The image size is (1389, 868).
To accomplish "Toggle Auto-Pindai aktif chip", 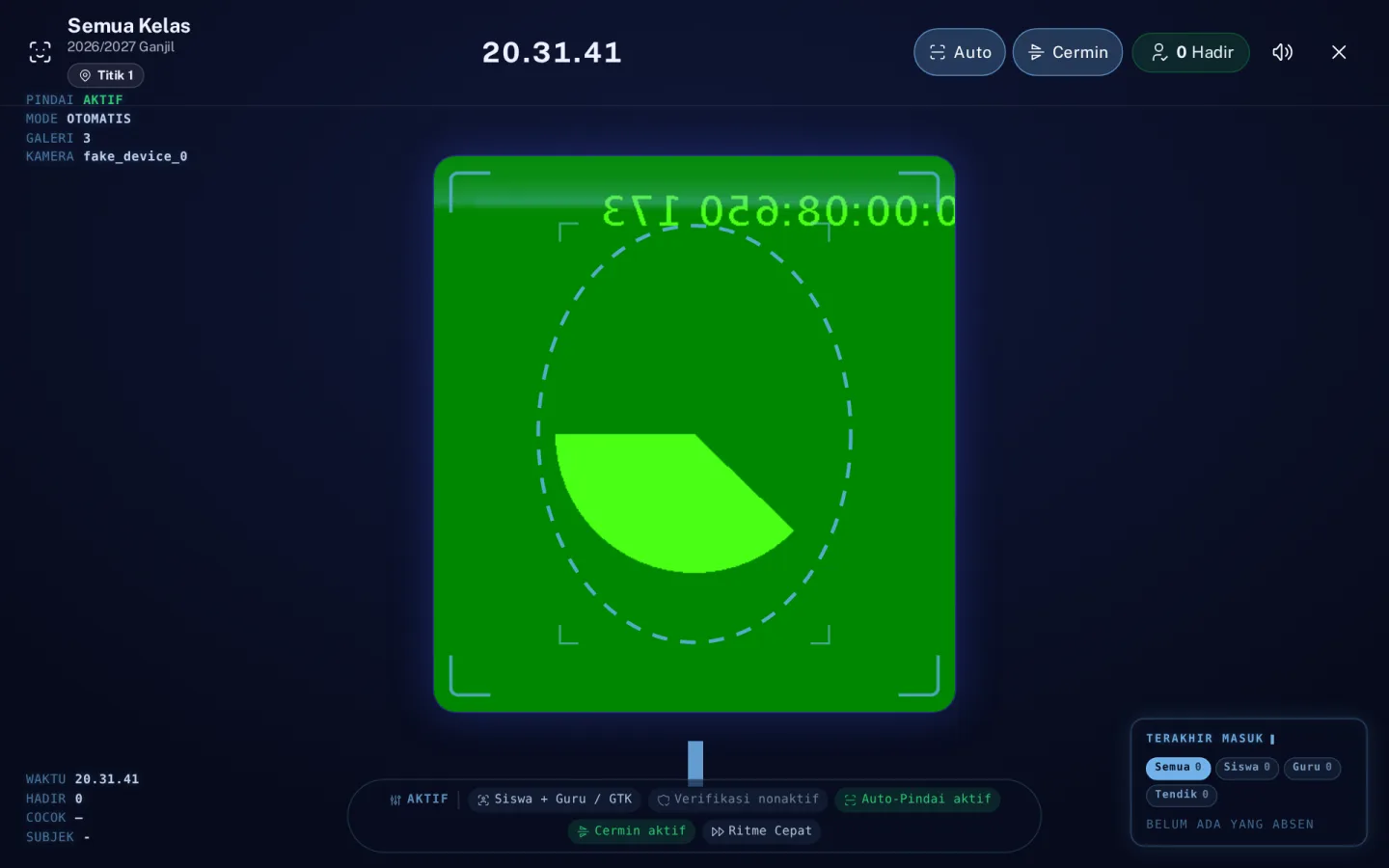I will [x=917, y=800].
